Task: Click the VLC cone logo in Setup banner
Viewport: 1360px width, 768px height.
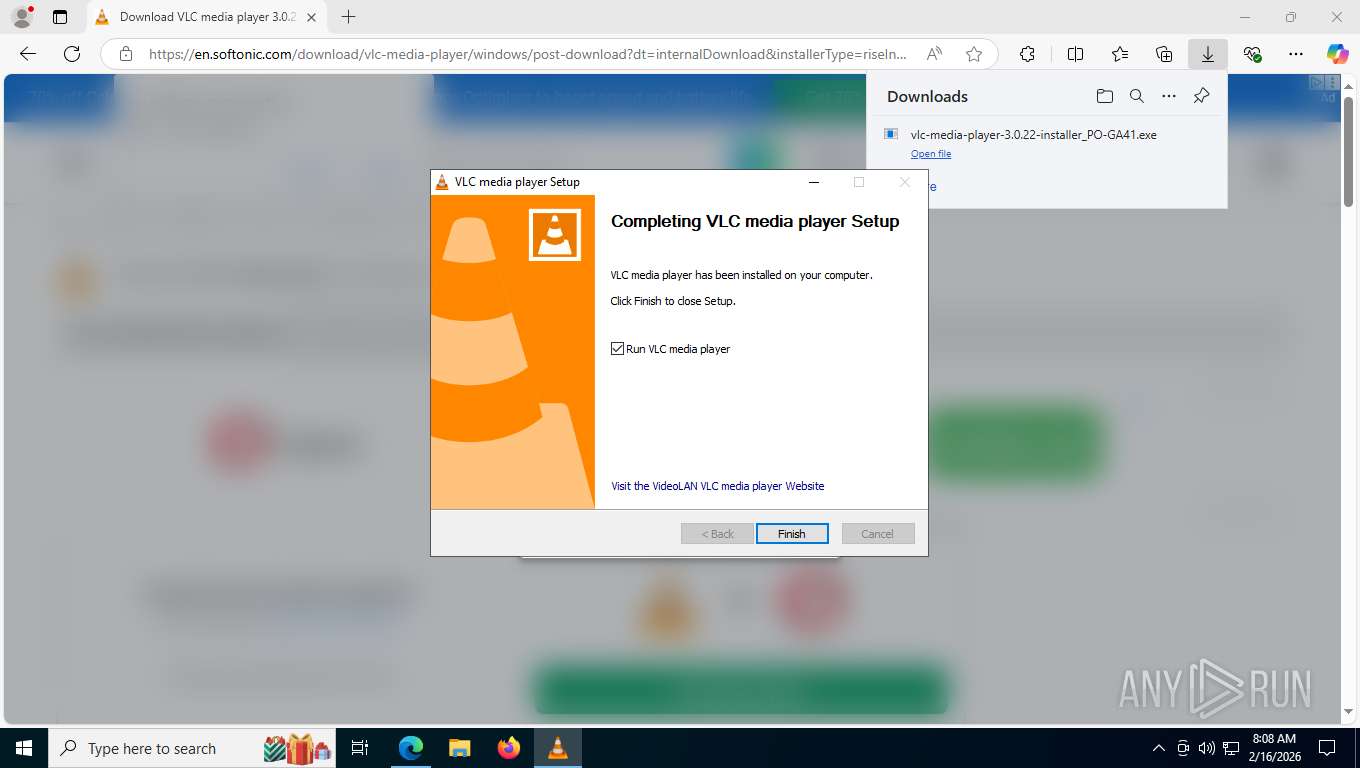Action: click(x=555, y=235)
